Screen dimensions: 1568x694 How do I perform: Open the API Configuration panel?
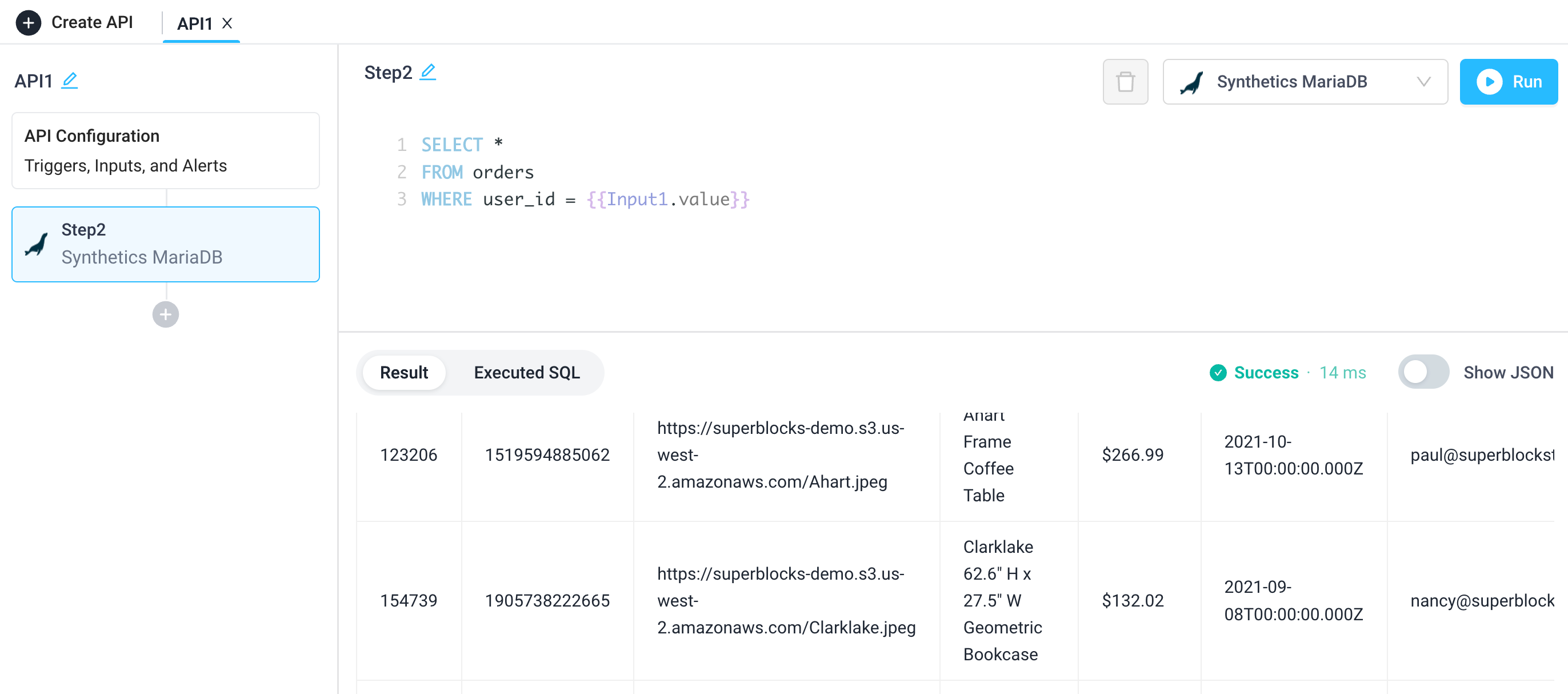[165, 150]
